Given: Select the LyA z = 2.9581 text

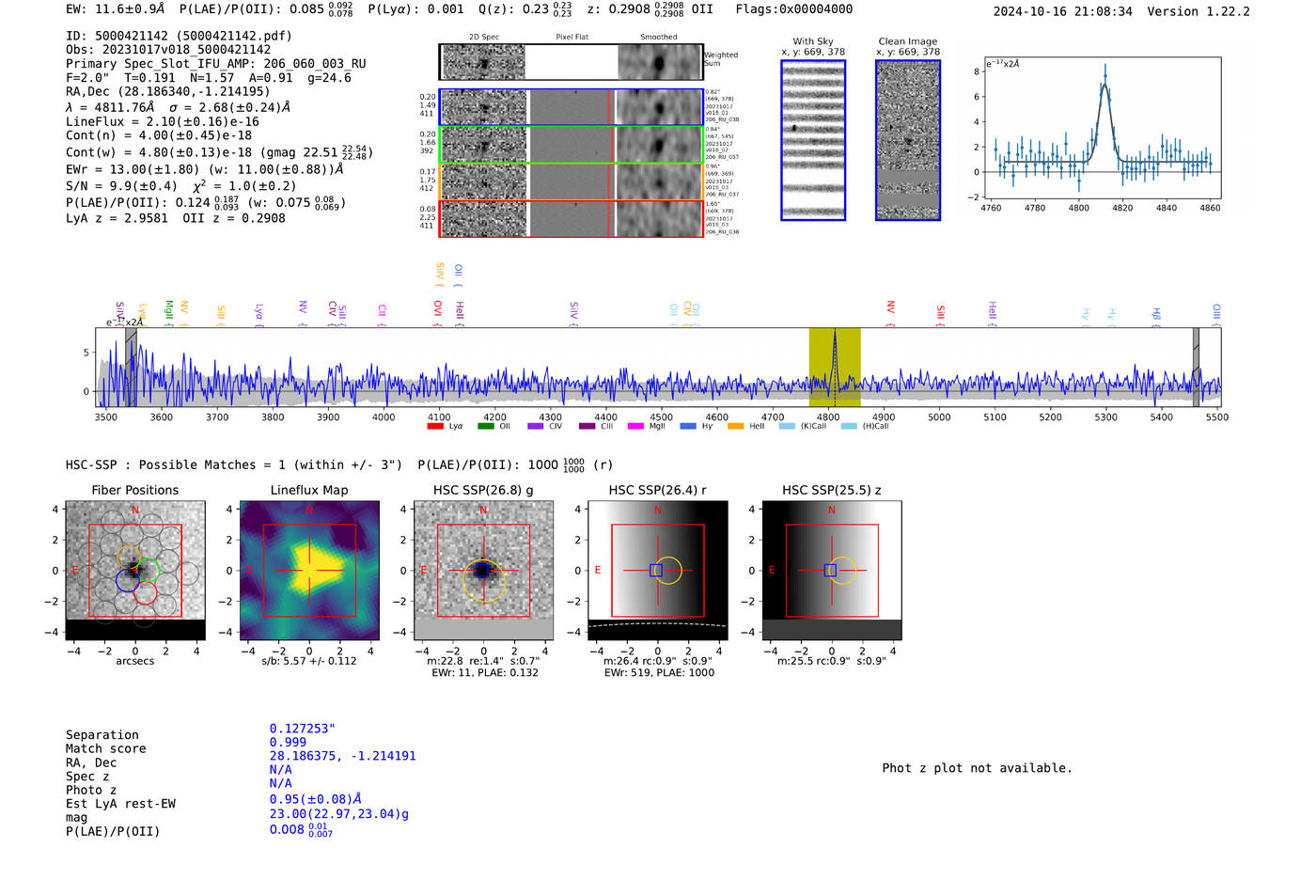Looking at the screenshot, I should [117, 218].
